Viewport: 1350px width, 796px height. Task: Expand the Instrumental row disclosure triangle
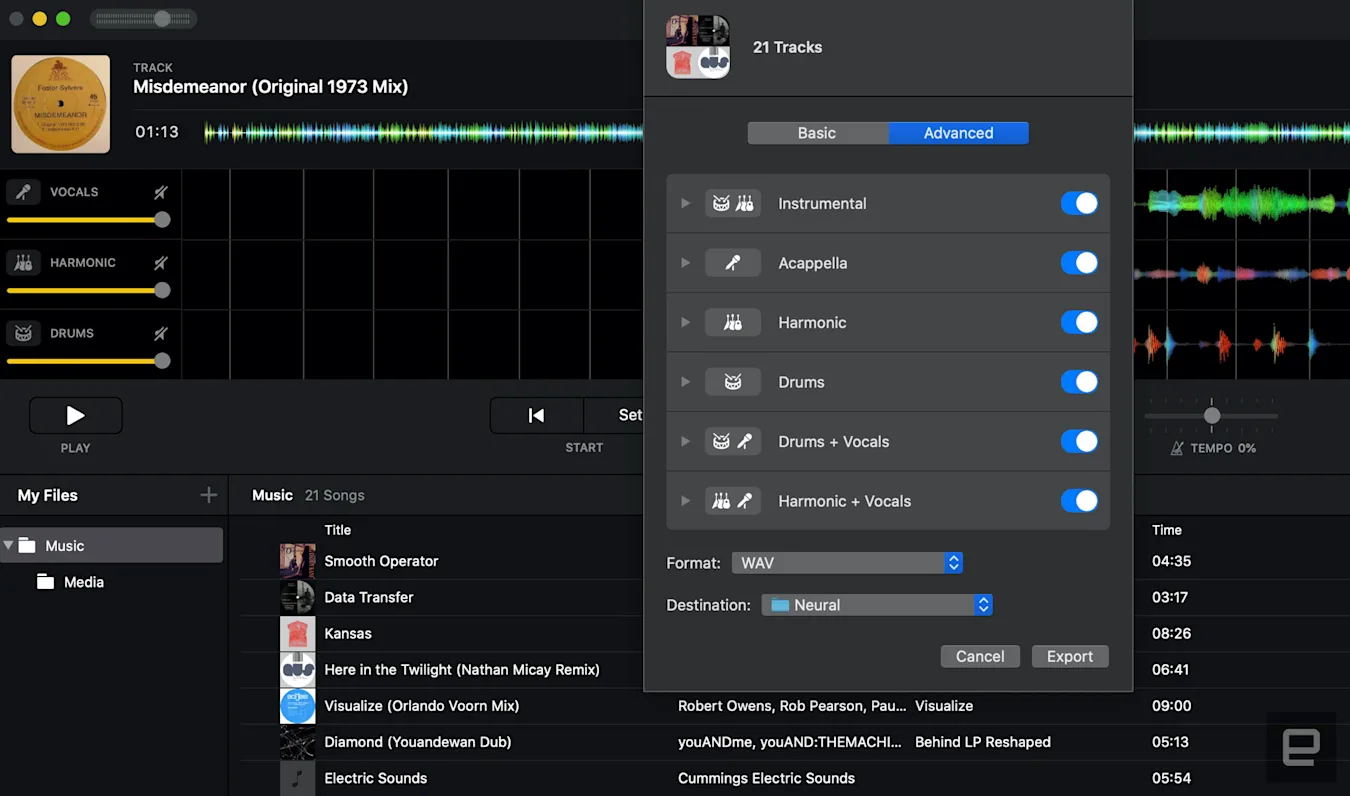click(685, 203)
